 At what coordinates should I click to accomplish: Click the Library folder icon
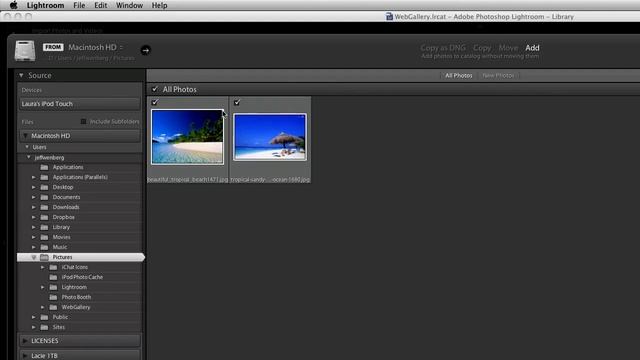(44, 227)
